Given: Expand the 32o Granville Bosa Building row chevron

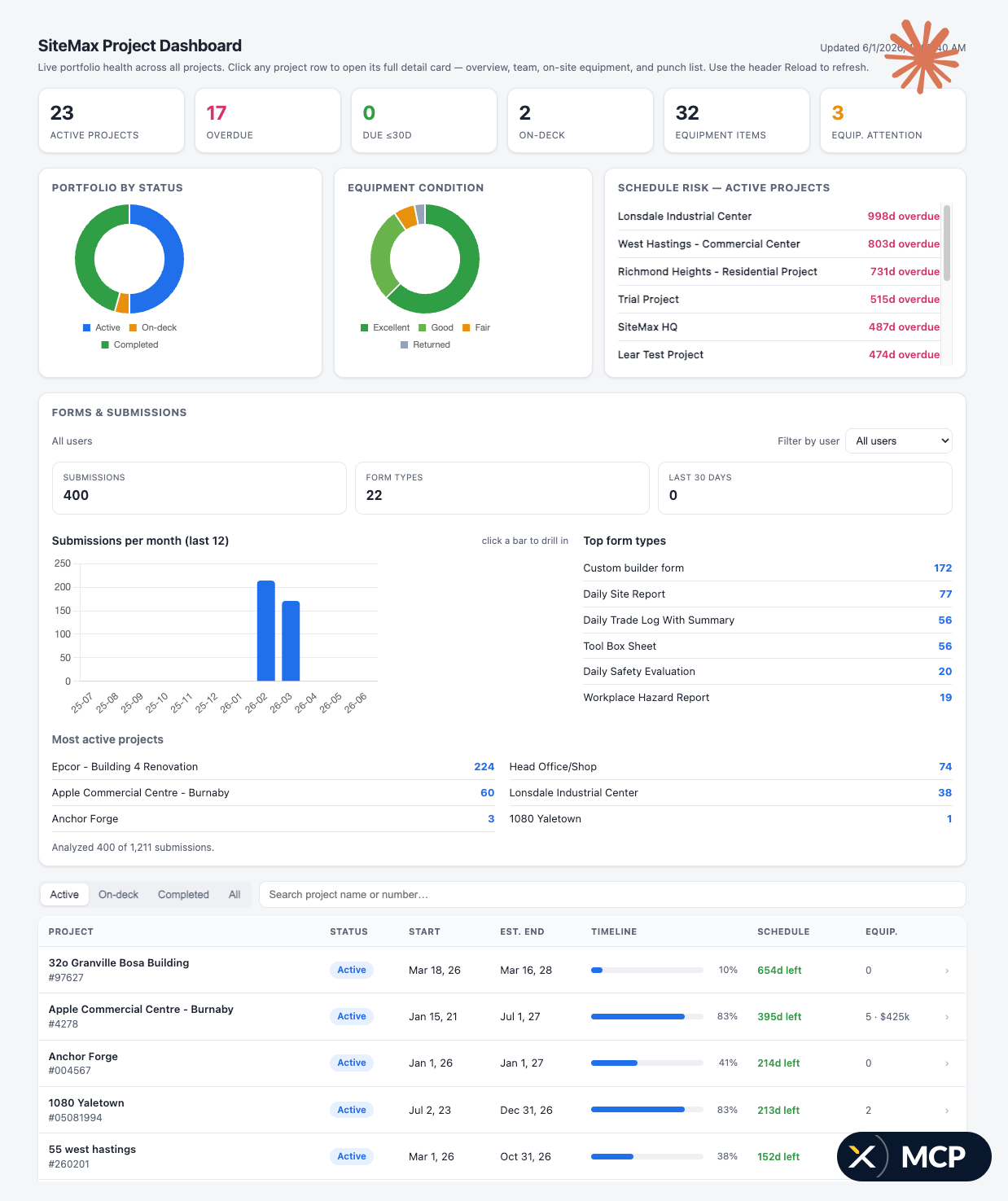Looking at the screenshot, I should 947,971.
